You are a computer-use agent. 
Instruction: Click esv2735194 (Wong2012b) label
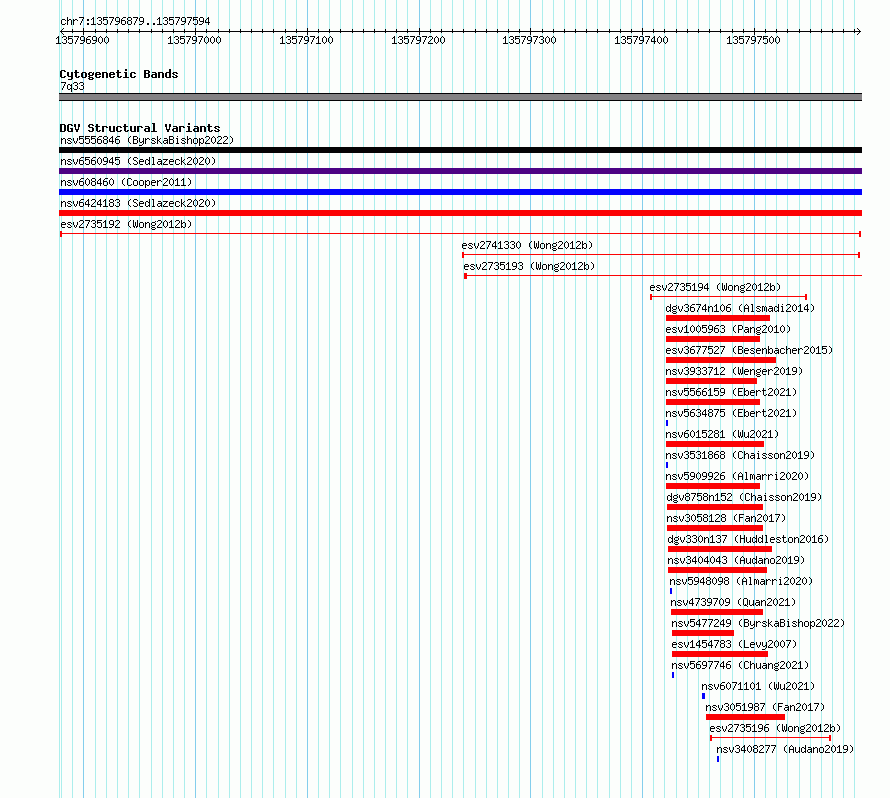(x=715, y=287)
